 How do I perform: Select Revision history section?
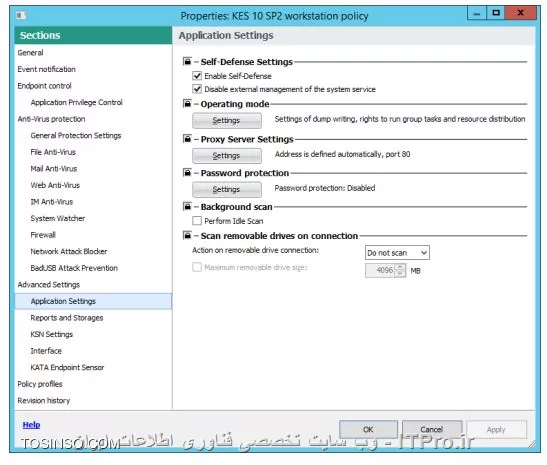click(x=93, y=400)
